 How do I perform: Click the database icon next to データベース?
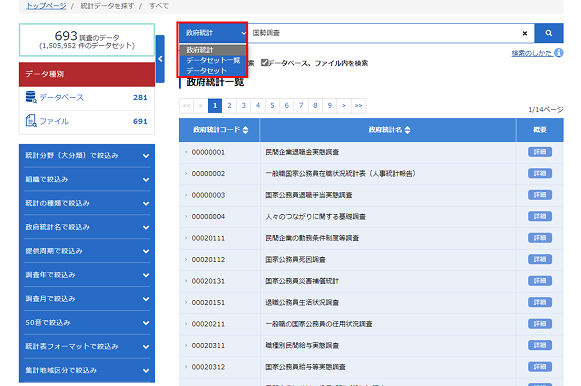pos(31,97)
